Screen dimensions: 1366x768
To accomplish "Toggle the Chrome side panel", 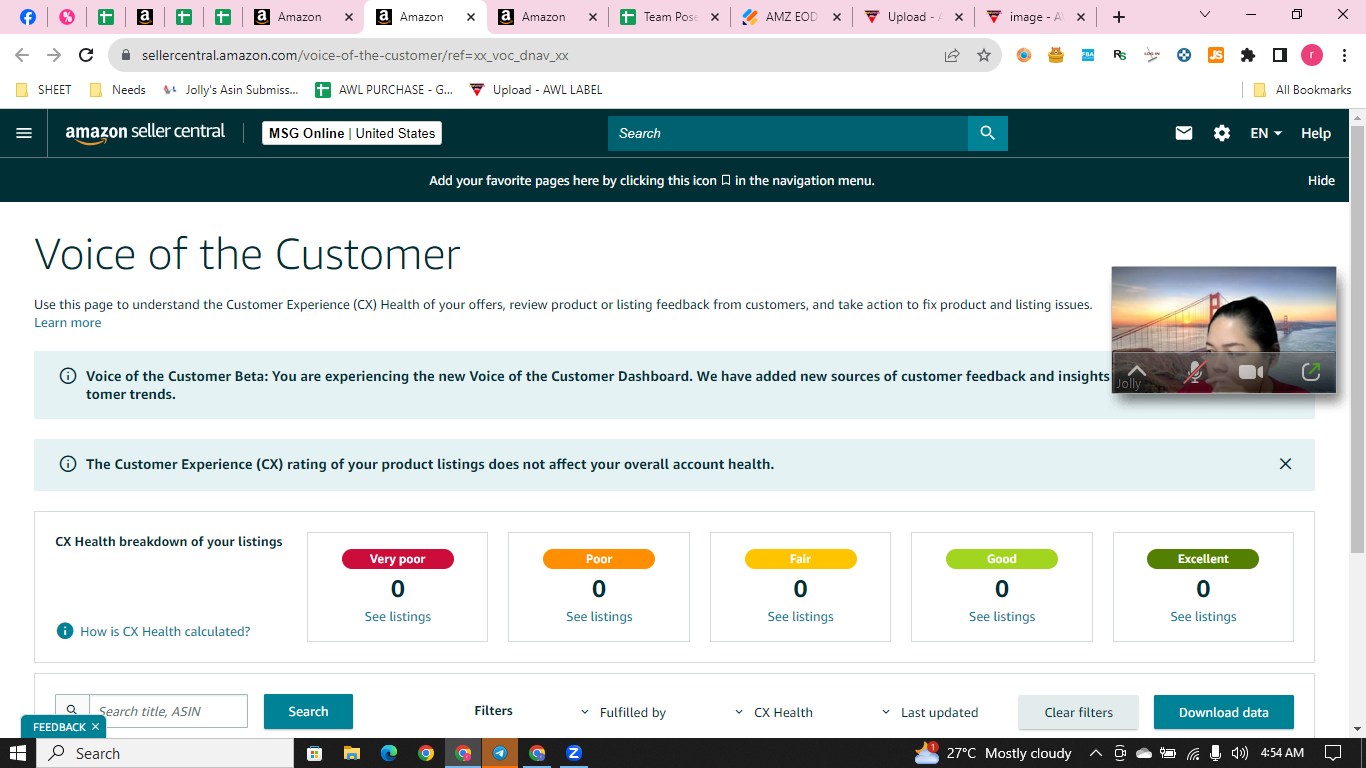I will 1279,56.
